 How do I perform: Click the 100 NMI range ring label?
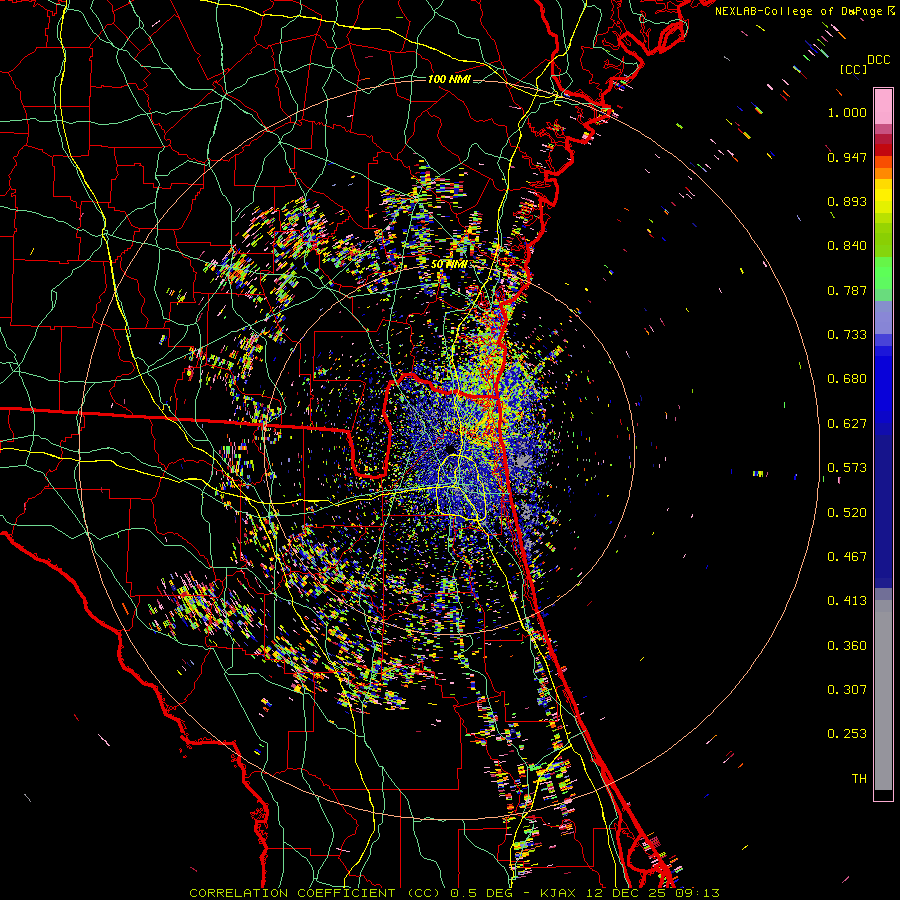449,79
